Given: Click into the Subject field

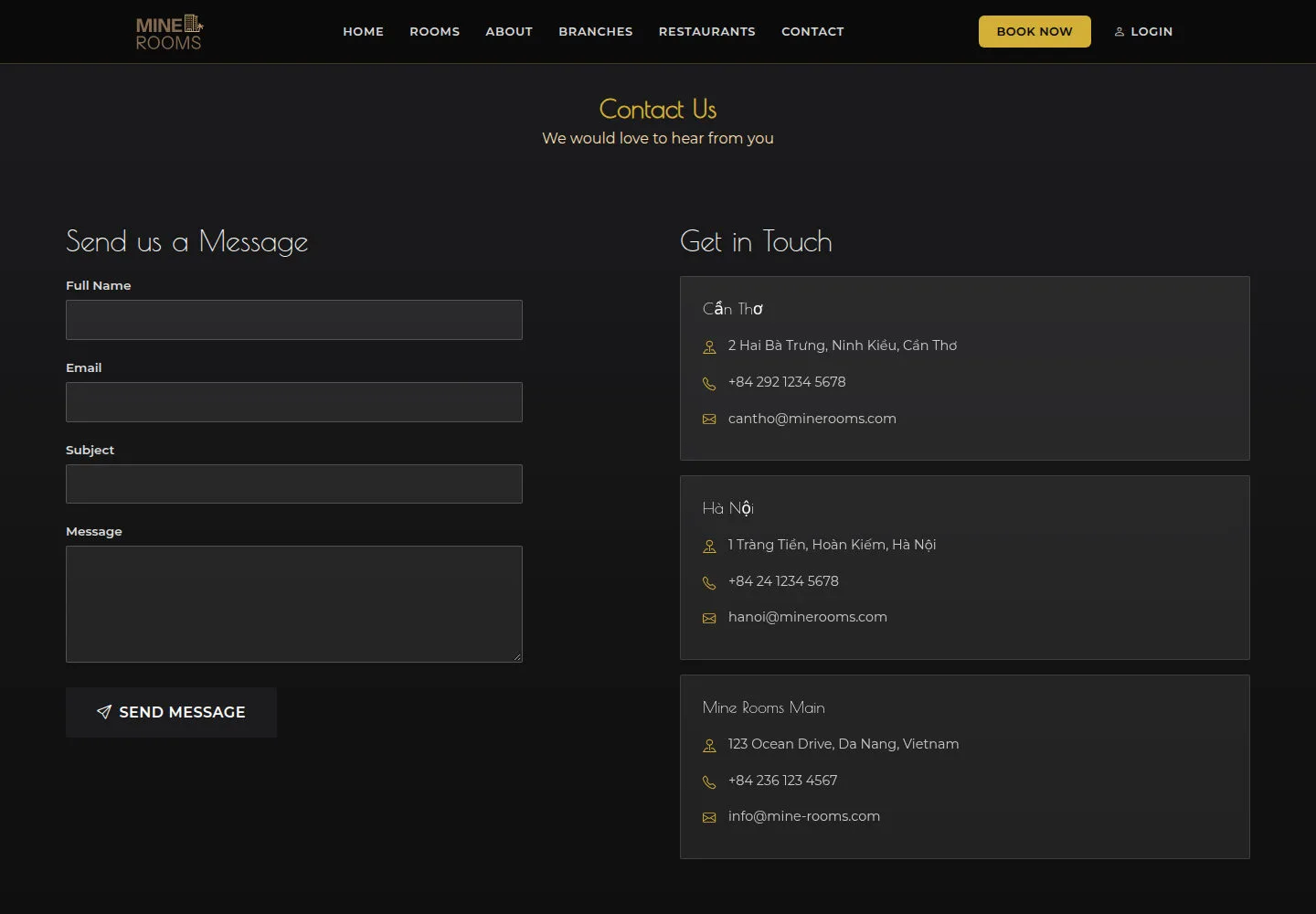Looking at the screenshot, I should tap(294, 484).
